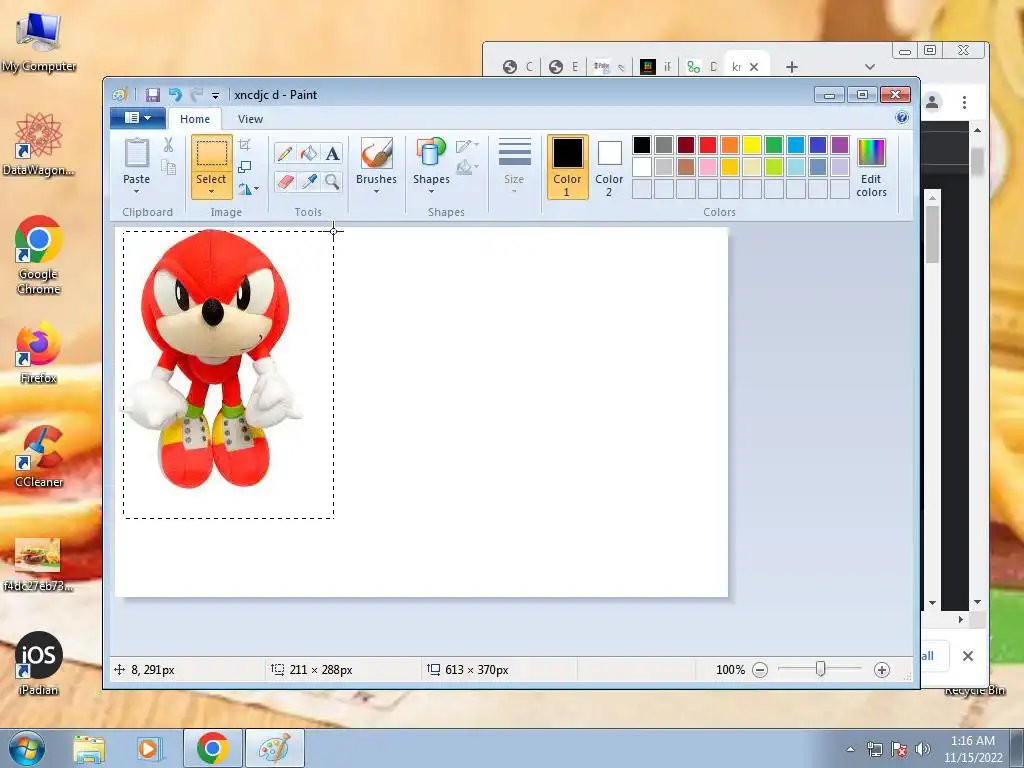Select Color 1 foreground button
The height and width of the screenshot is (768, 1024).
click(x=567, y=167)
